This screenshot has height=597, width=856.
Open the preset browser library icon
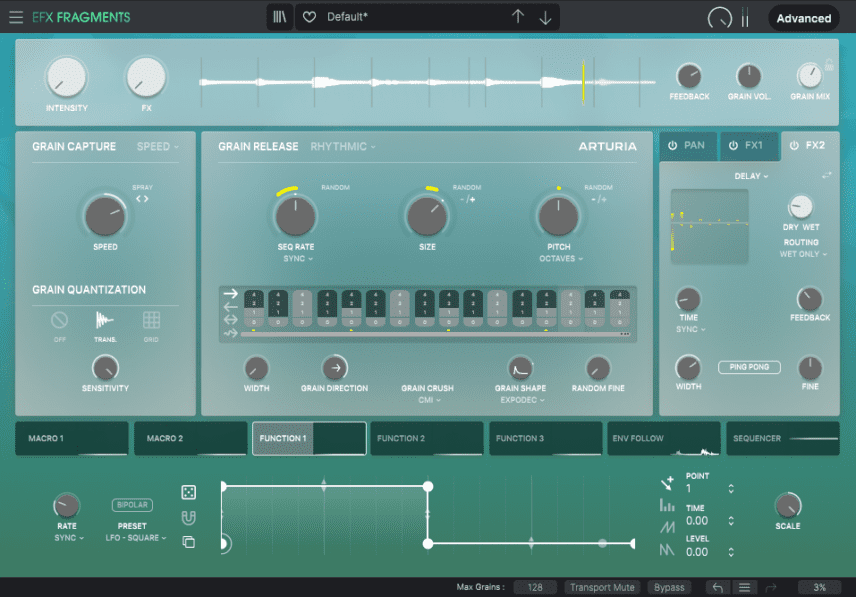280,17
